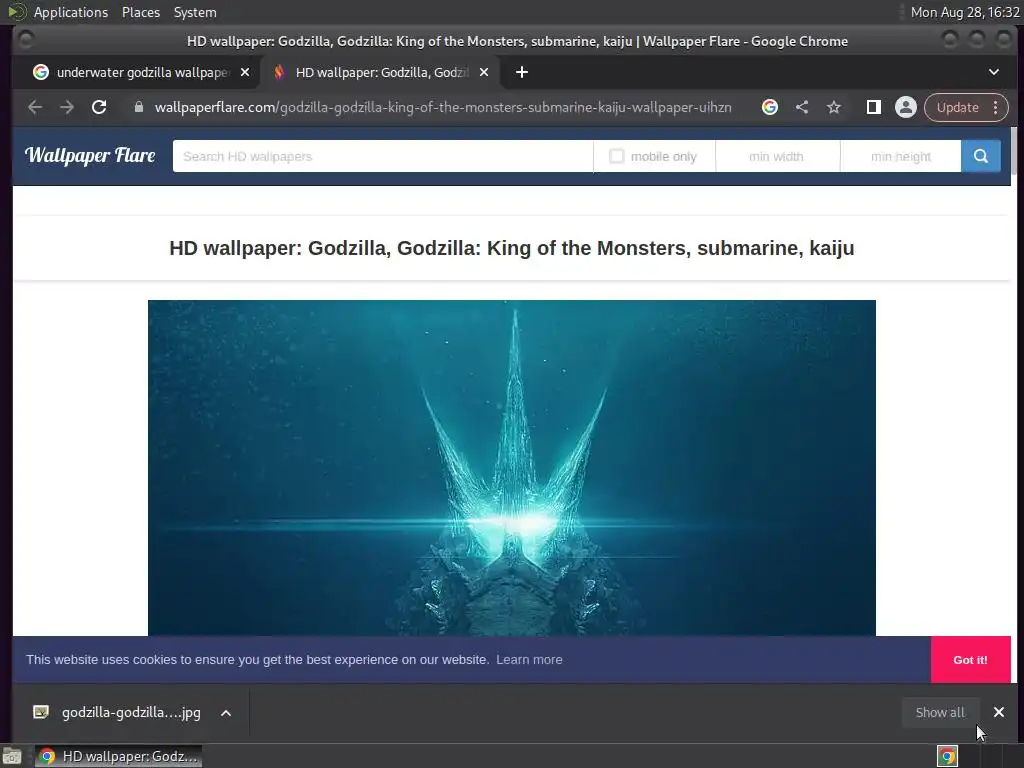The width and height of the screenshot is (1024, 768).
Task: Click Show all downloads button
Action: pos(940,712)
